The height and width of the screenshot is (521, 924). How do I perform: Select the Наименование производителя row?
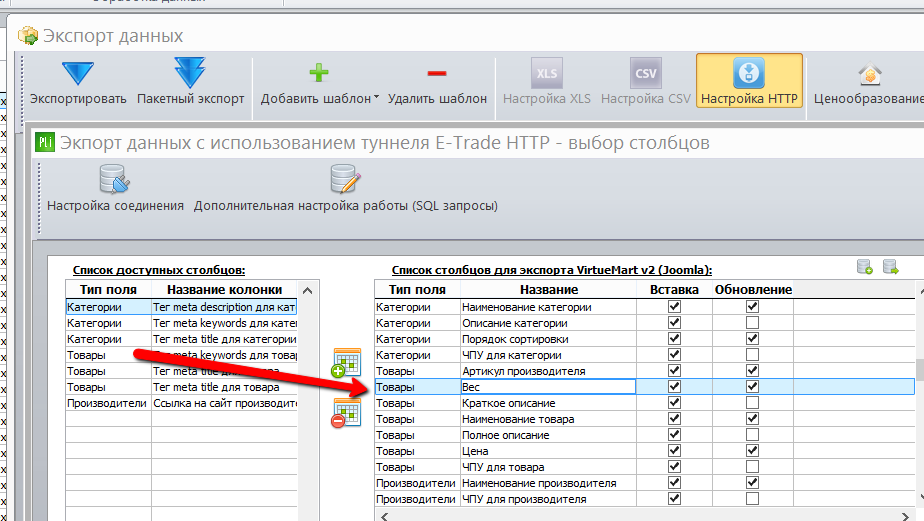tap(644, 483)
